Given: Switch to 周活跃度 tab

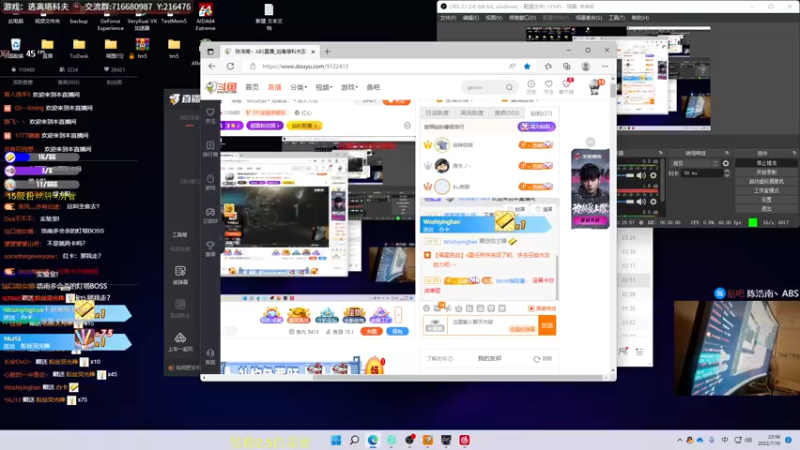Looking at the screenshot, I should click(x=471, y=113).
